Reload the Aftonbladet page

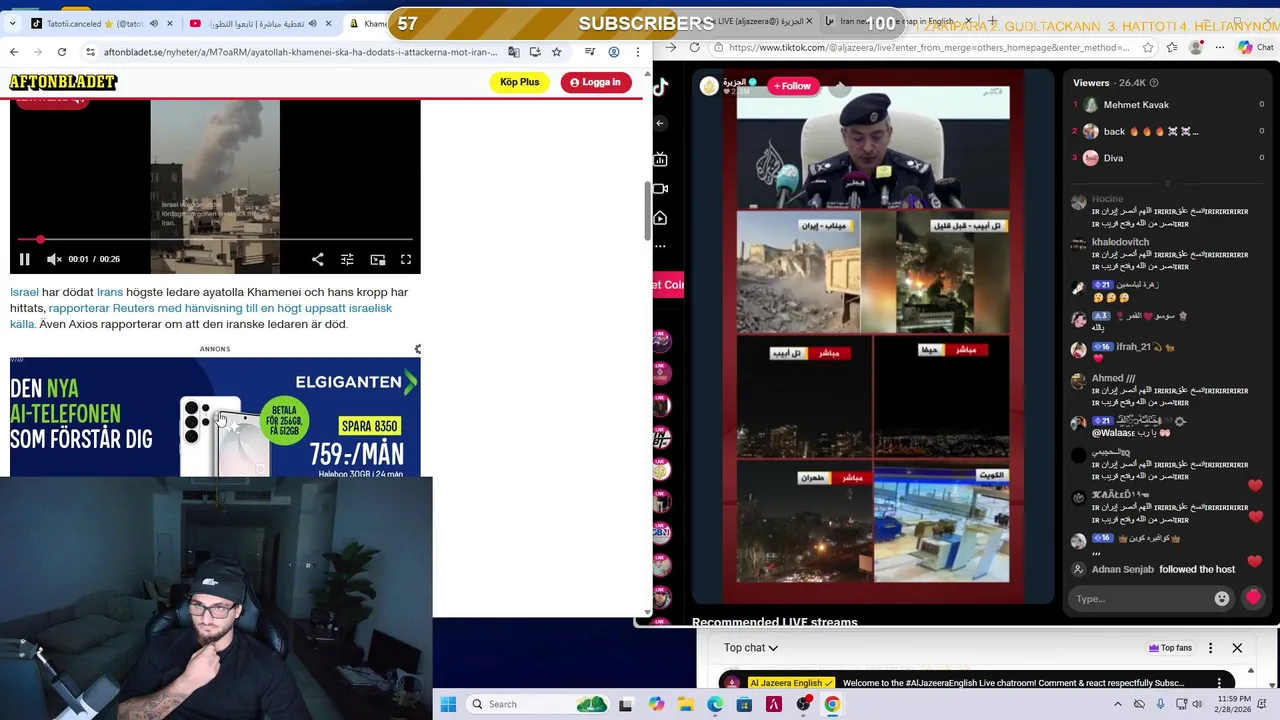point(62,52)
